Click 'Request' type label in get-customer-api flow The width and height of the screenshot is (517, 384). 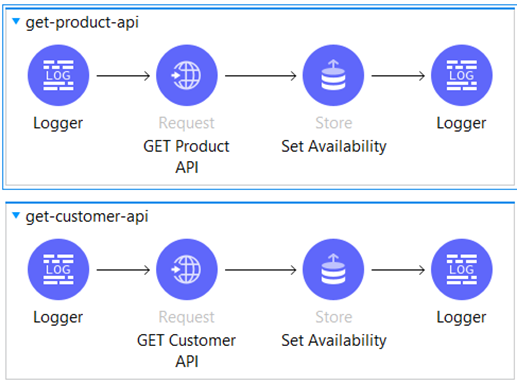[x=186, y=317]
